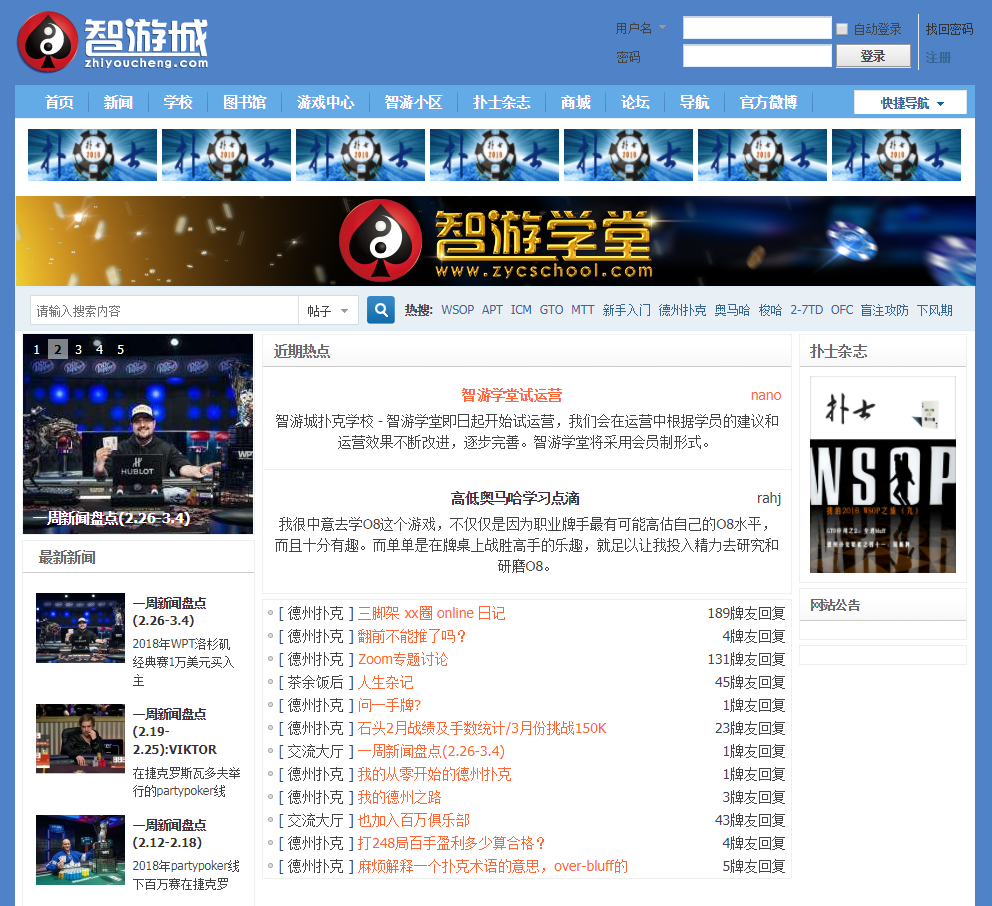Open thread 石头2月战绩及手数统计
Image resolution: width=992 pixels, height=906 pixels.
tap(482, 728)
